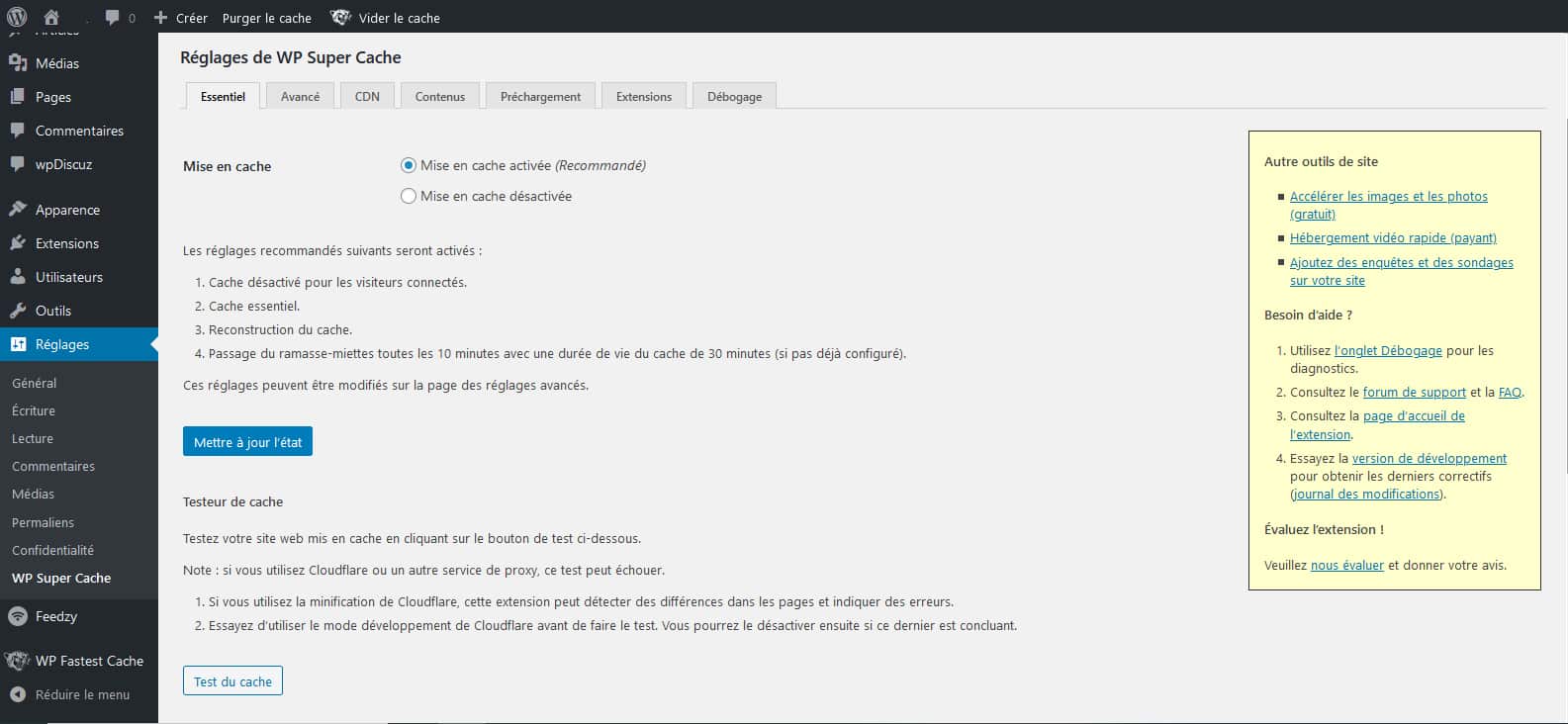The height and width of the screenshot is (724, 1568).
Task: Click the Commentaires speech bubble icon
Action: 18,131
